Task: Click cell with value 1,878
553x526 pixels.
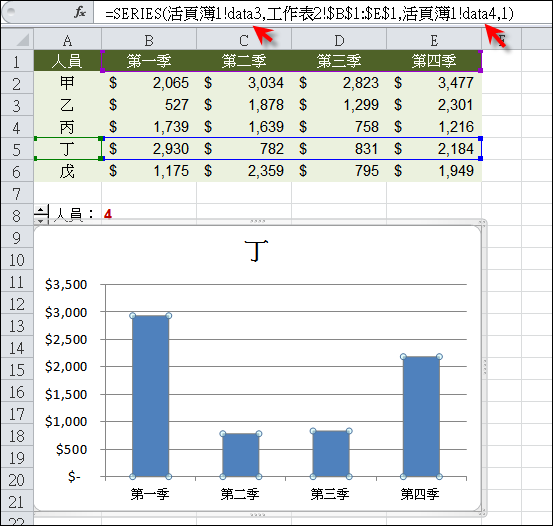Action: (244, 105)
